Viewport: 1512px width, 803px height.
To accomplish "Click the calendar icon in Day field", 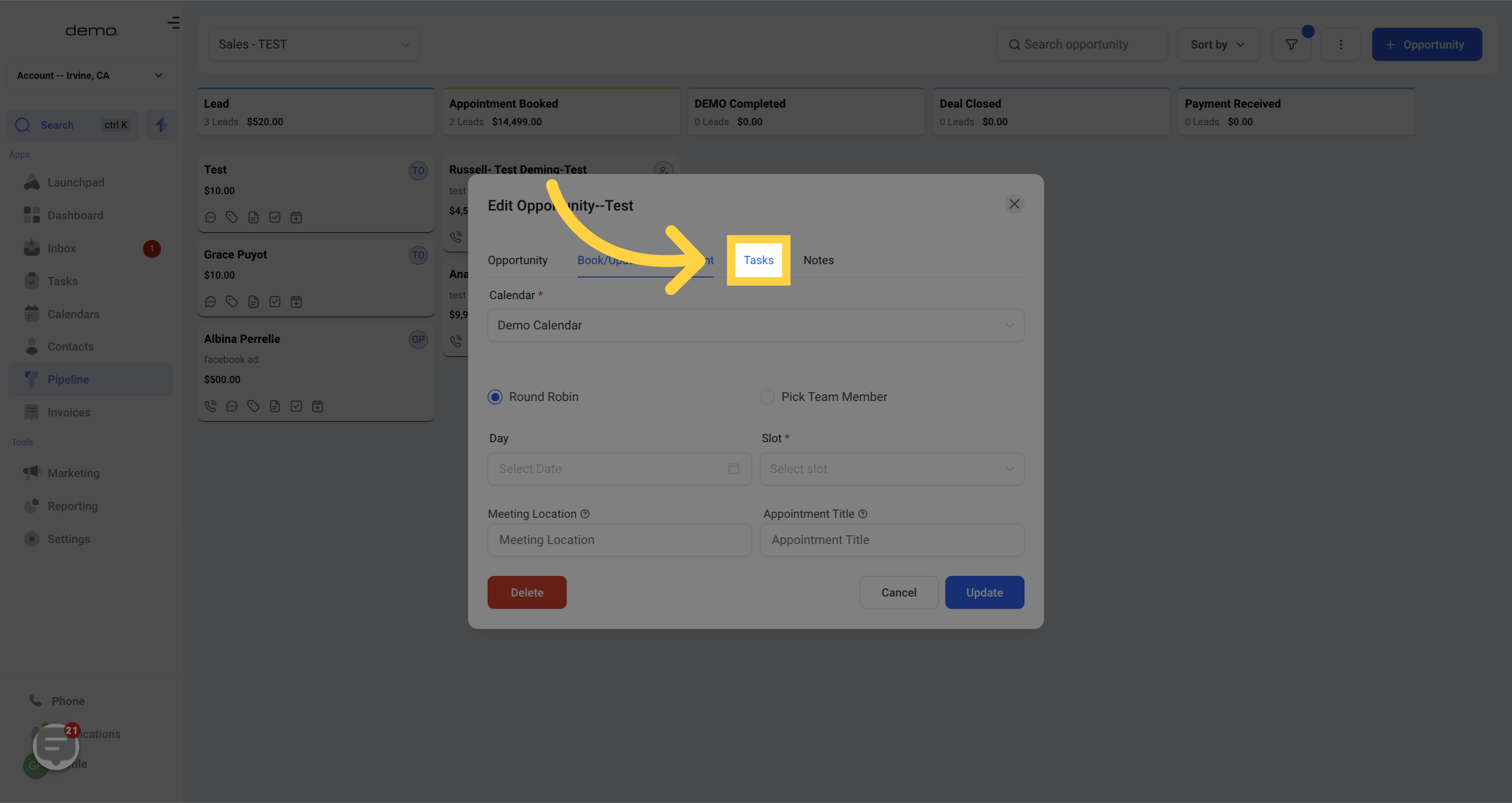I will click(733, 469).
